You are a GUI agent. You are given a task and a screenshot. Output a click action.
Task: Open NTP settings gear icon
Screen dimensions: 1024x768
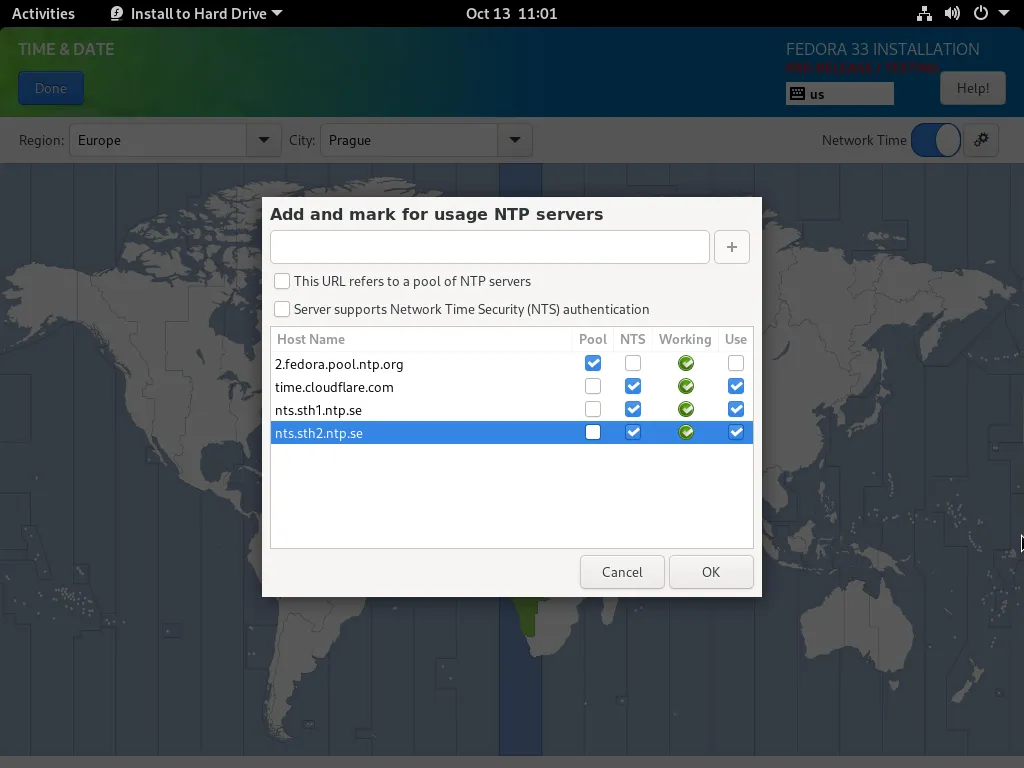(x=981, y=140)
